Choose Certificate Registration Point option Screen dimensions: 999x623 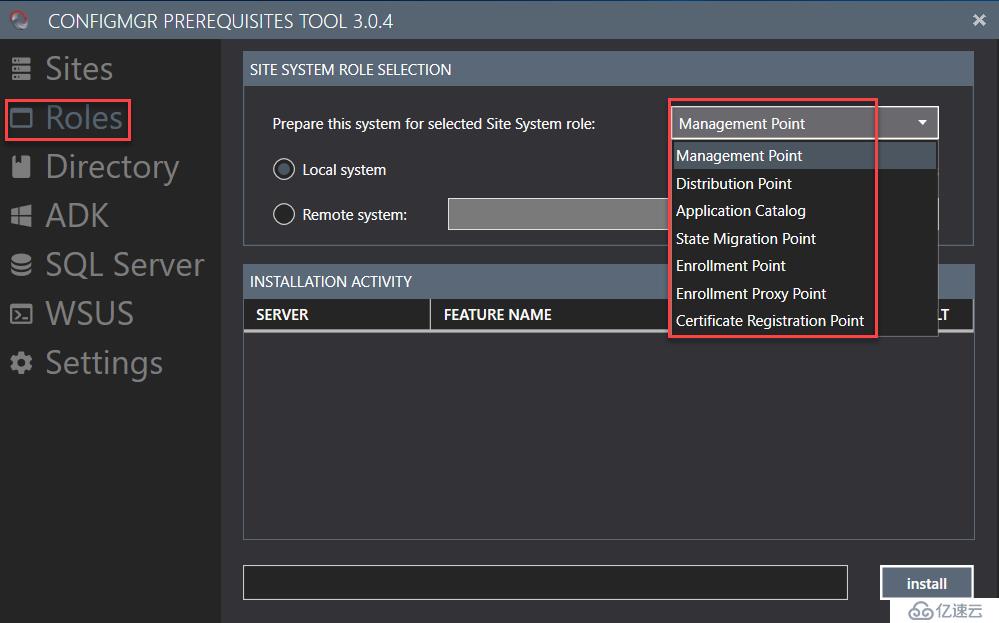click(805, 320)
